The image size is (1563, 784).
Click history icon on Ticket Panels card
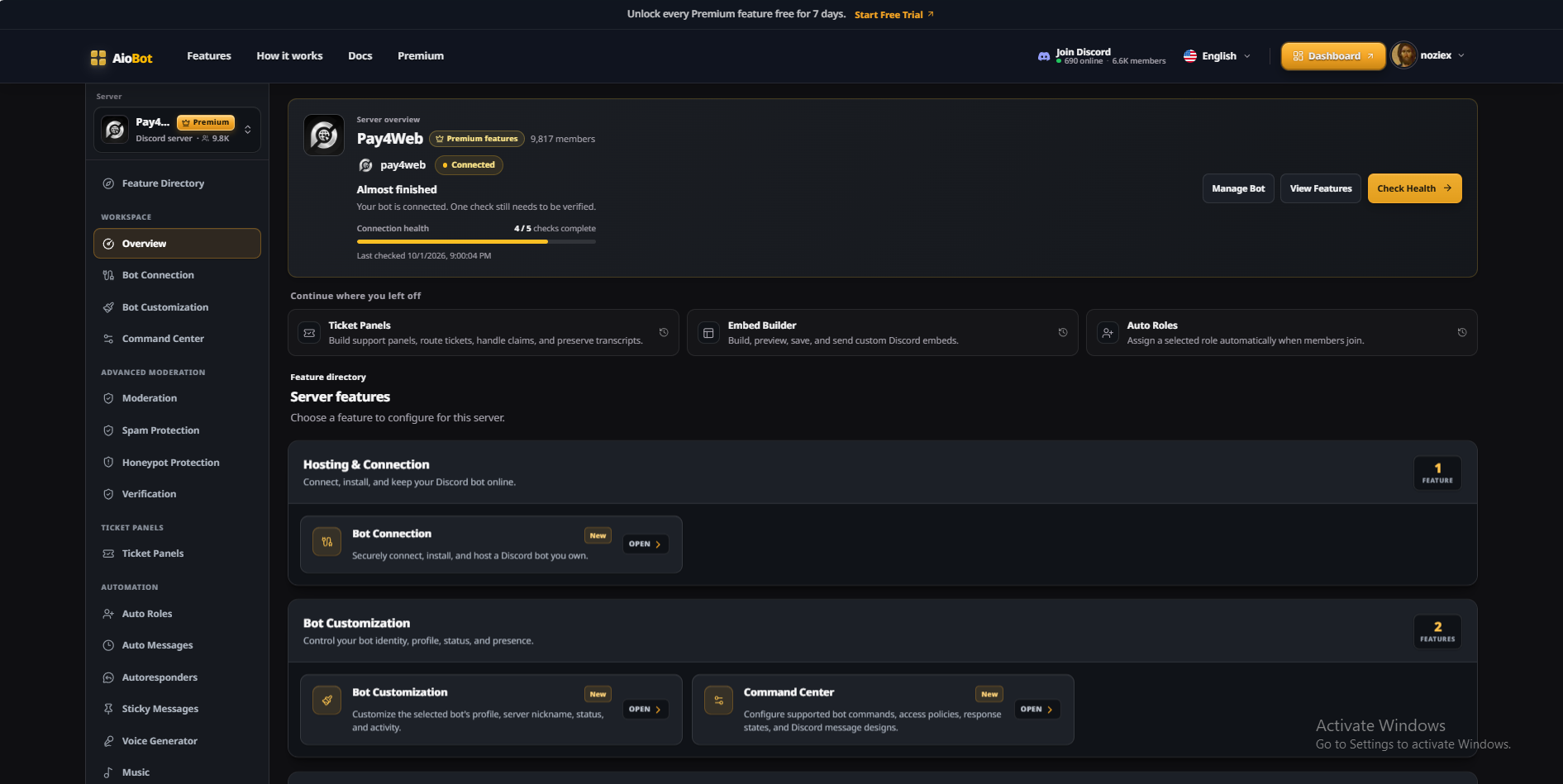[664, 332]
